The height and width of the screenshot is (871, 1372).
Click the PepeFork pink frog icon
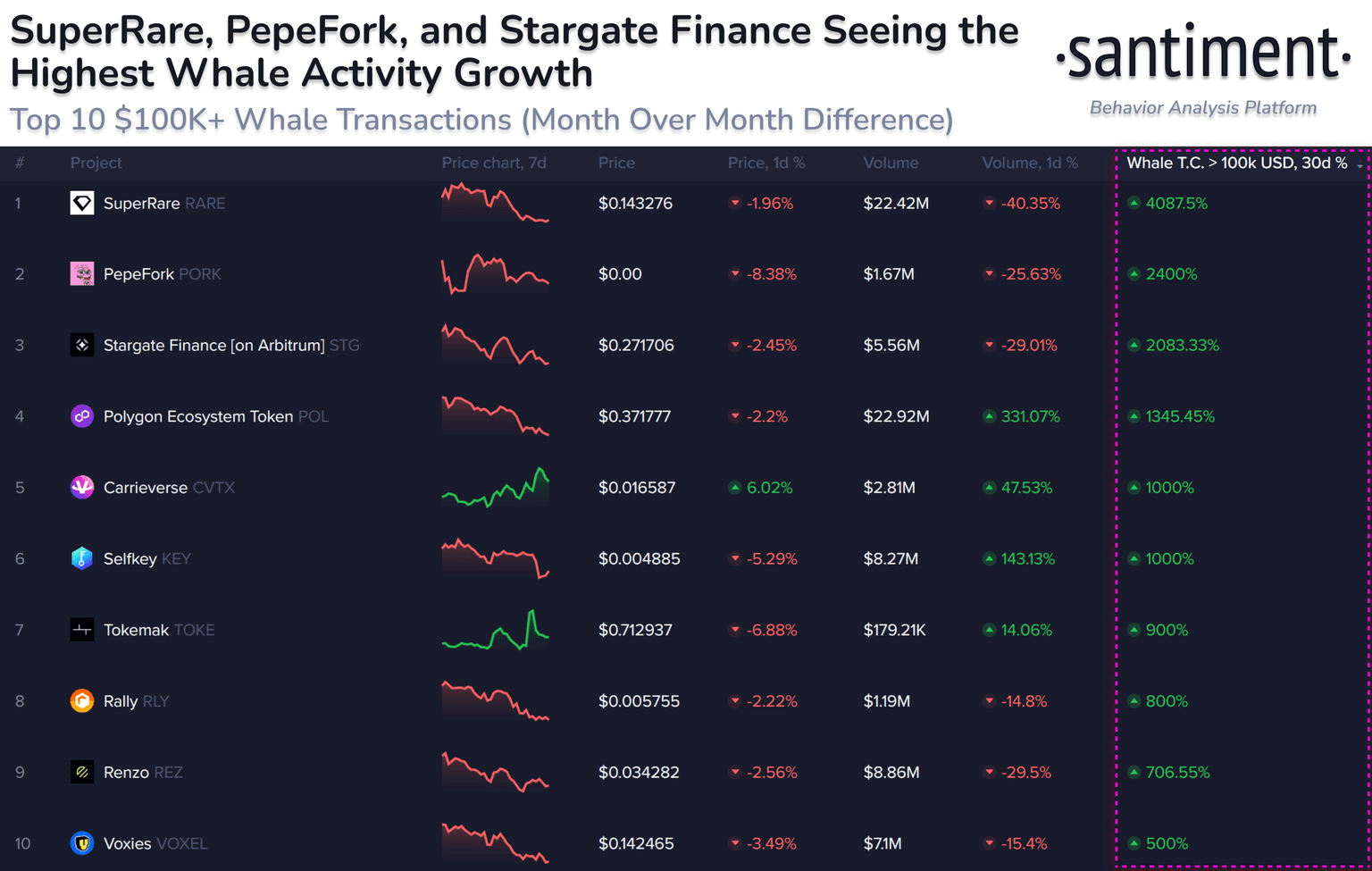[82, 274]
